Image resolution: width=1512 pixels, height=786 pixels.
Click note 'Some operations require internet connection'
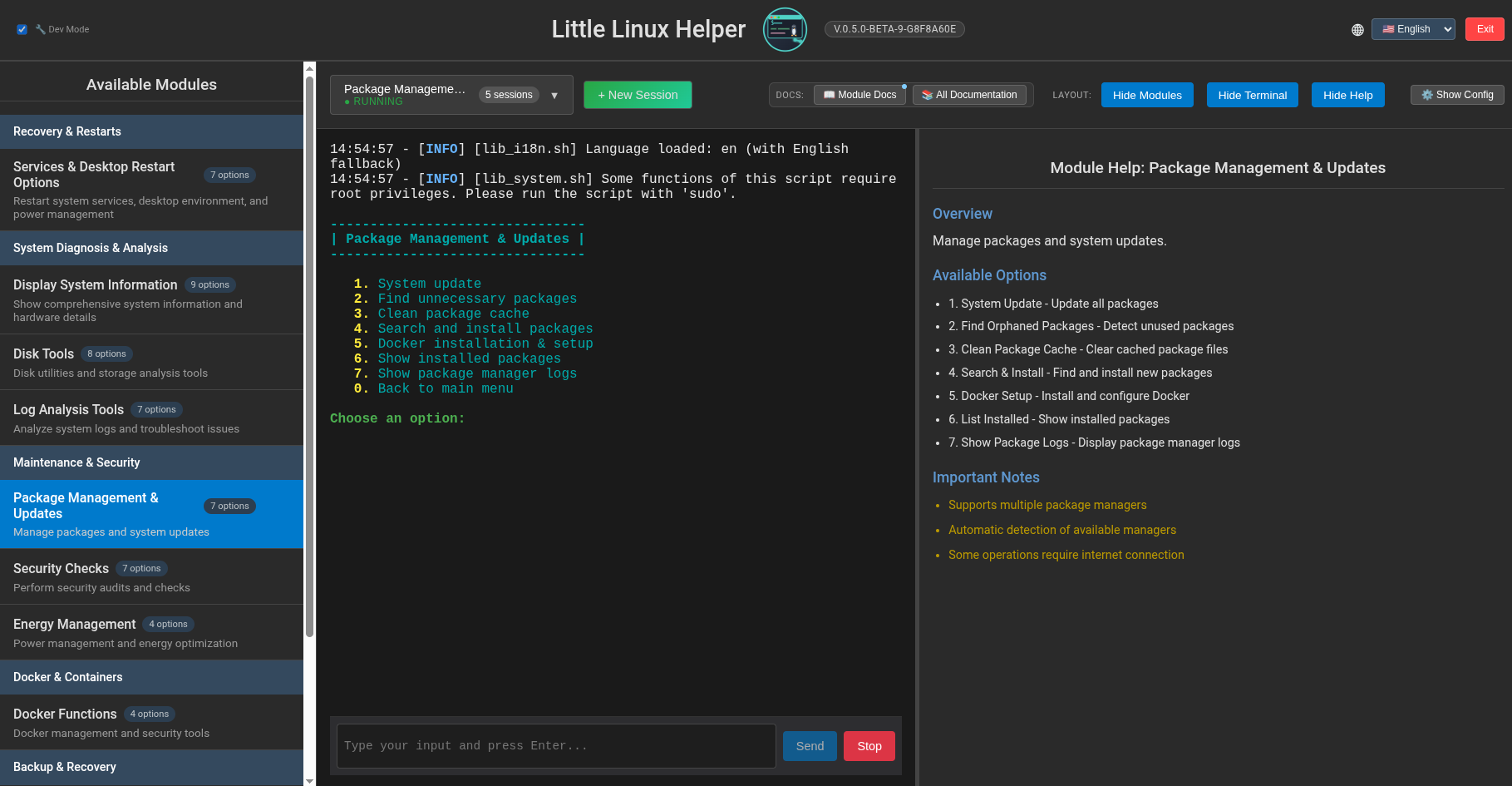coord(1066,555)
